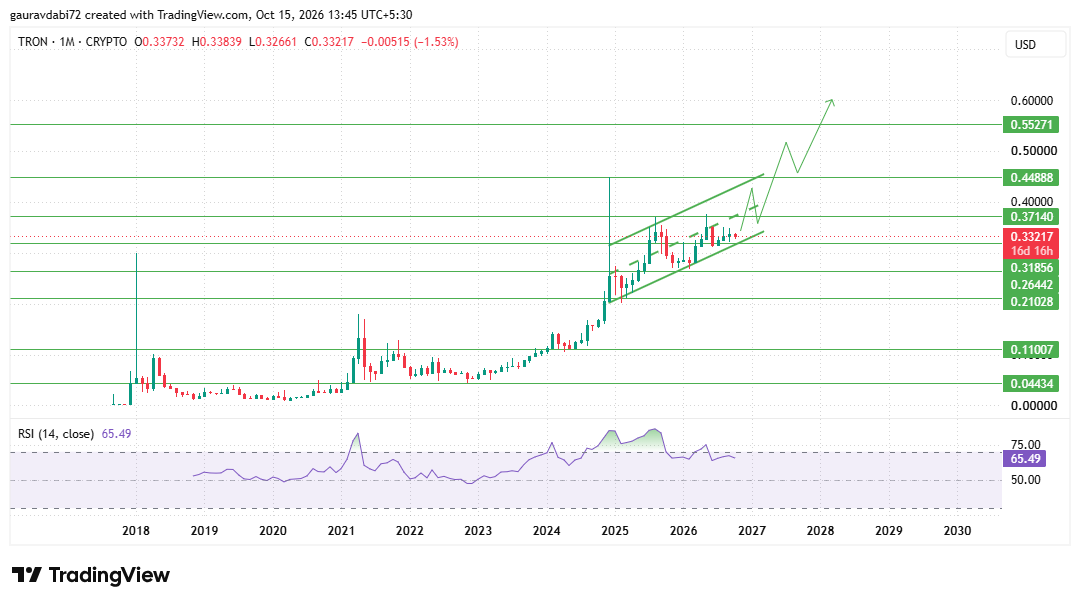Click the 2020 time axis label
1080x605 pixels.
[x=273, y=531]
